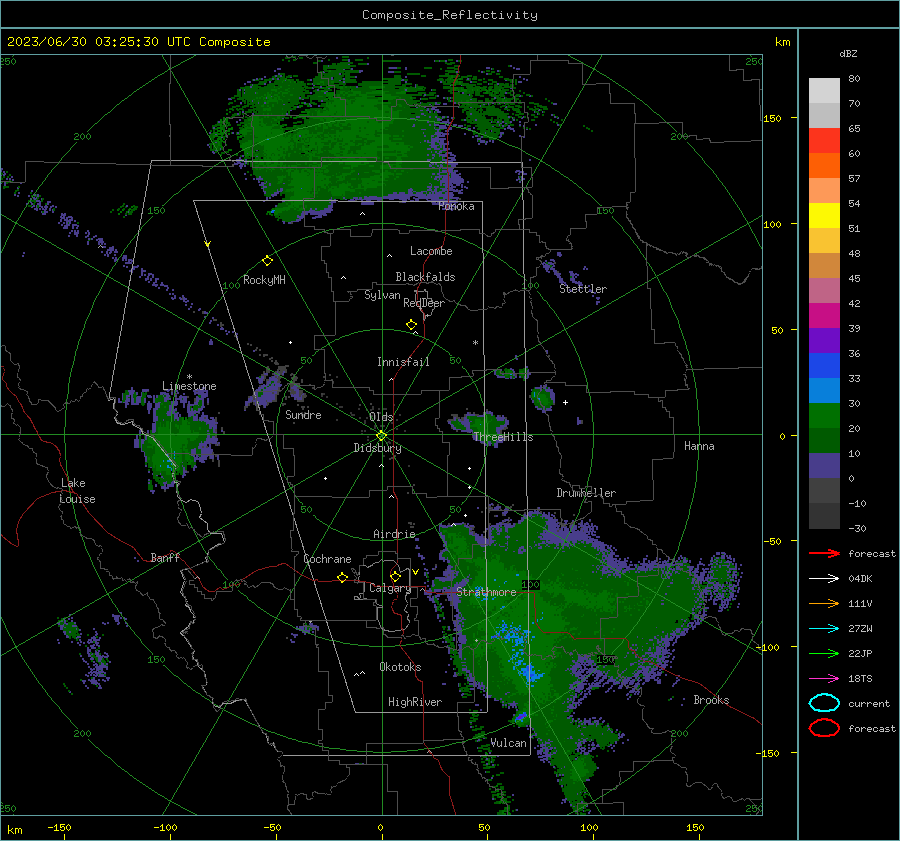Viewport: 900px width, 841px height.
Task: Select the 80 dBZ color swatch
Action: (824, 91)
